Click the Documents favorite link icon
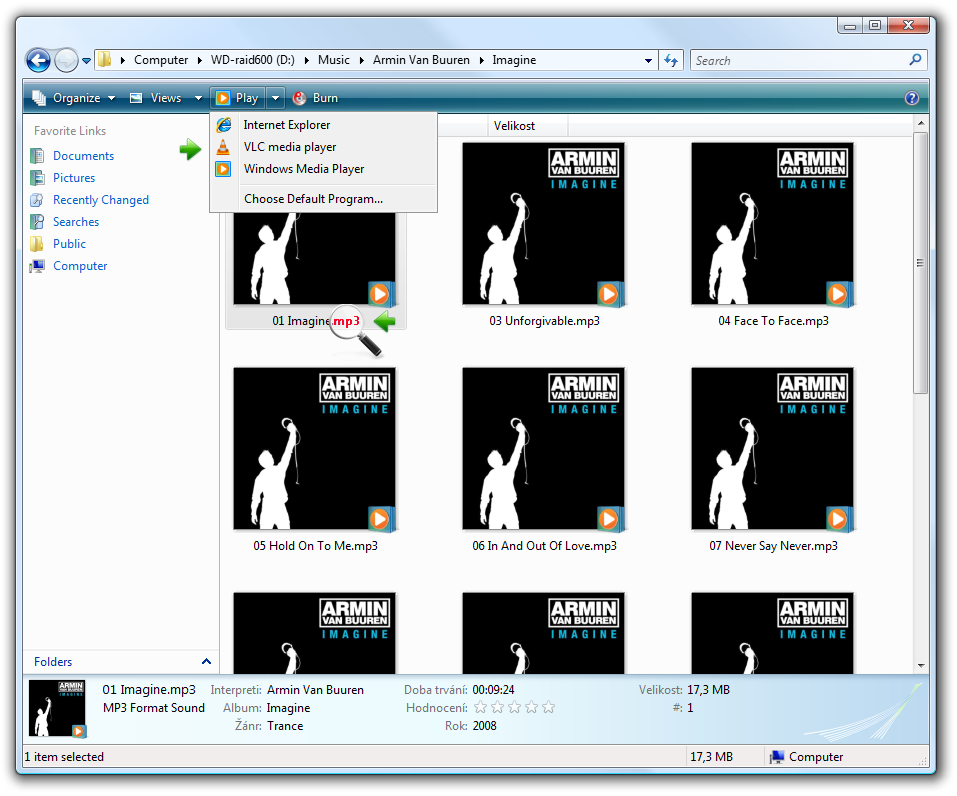This screenshot has height=796, width=957. click(37, 156)
